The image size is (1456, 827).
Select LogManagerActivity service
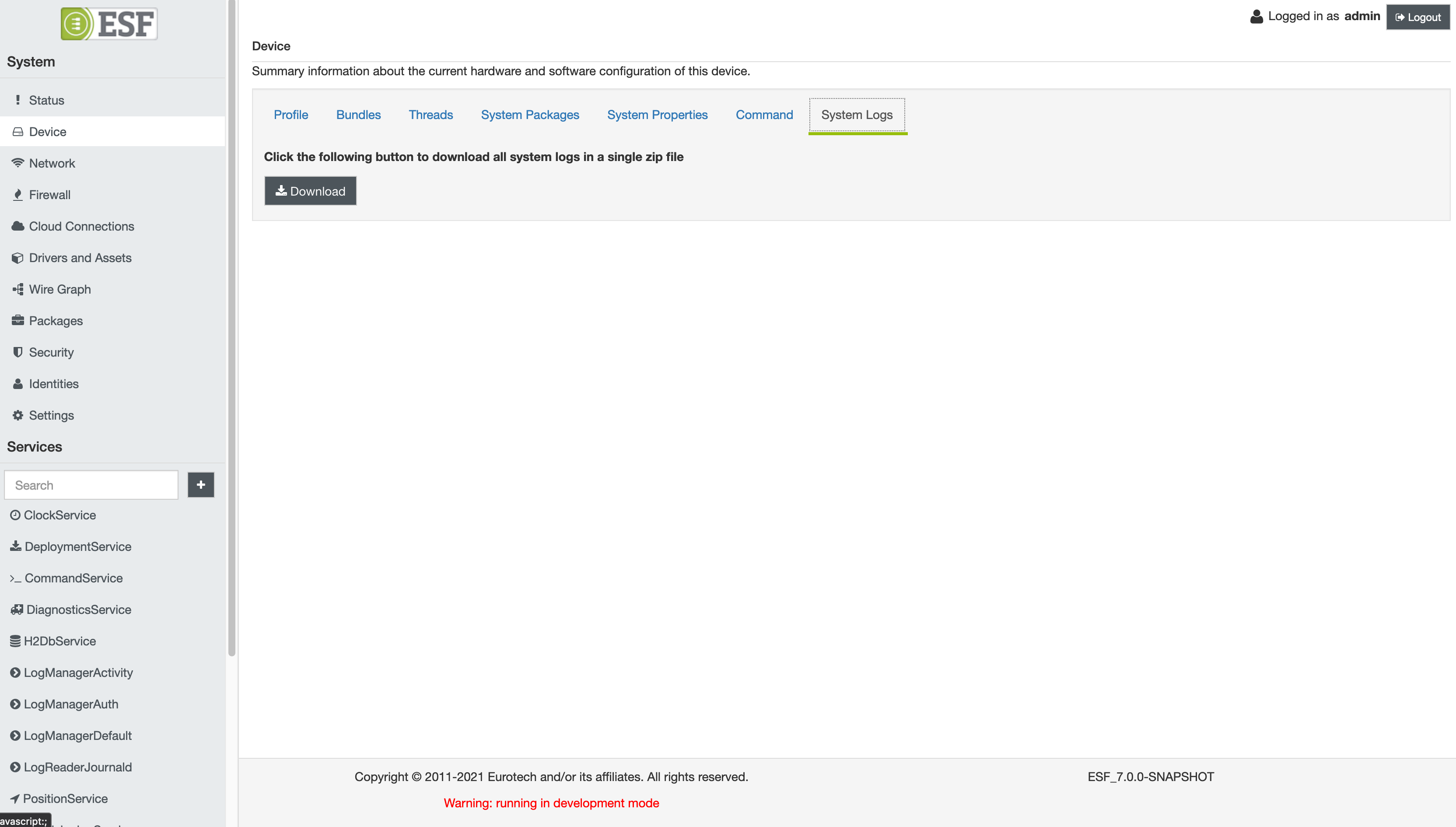pos(78,673)
